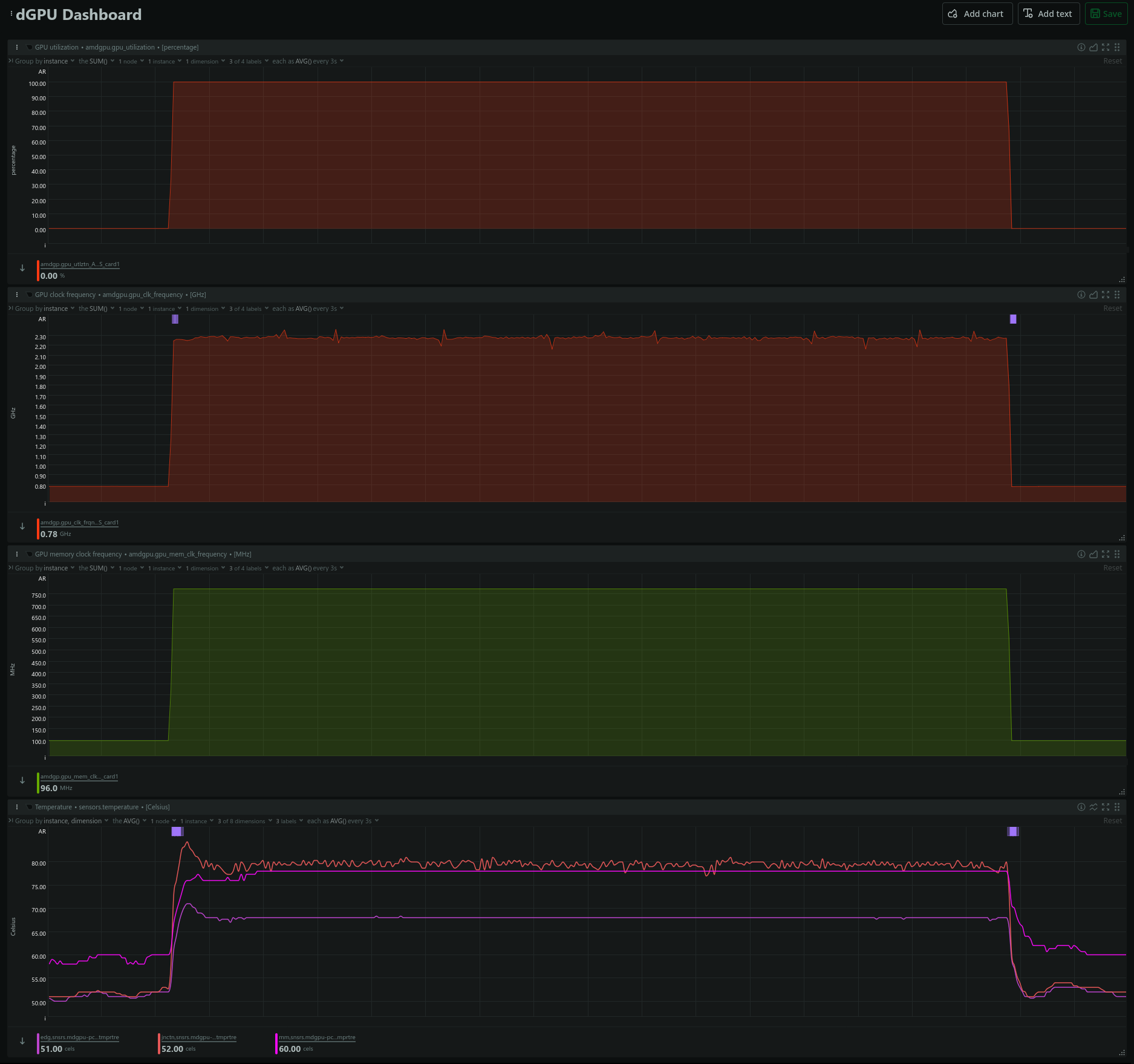Click drag handle on GPU utilization chart
This screenshot has width=1134, height=1064.
coord(1117,47)
